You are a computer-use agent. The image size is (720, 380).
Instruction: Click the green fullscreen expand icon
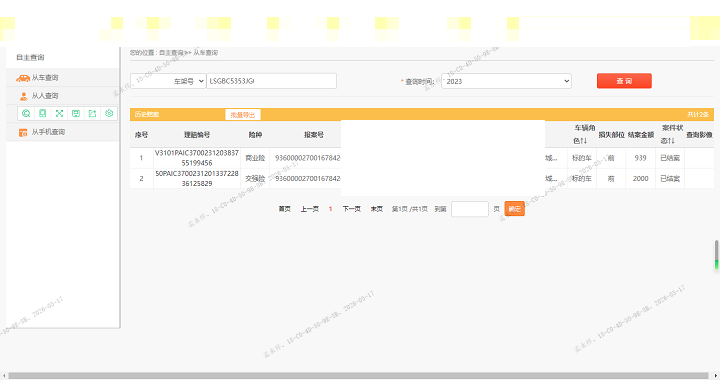coord(59,113)
